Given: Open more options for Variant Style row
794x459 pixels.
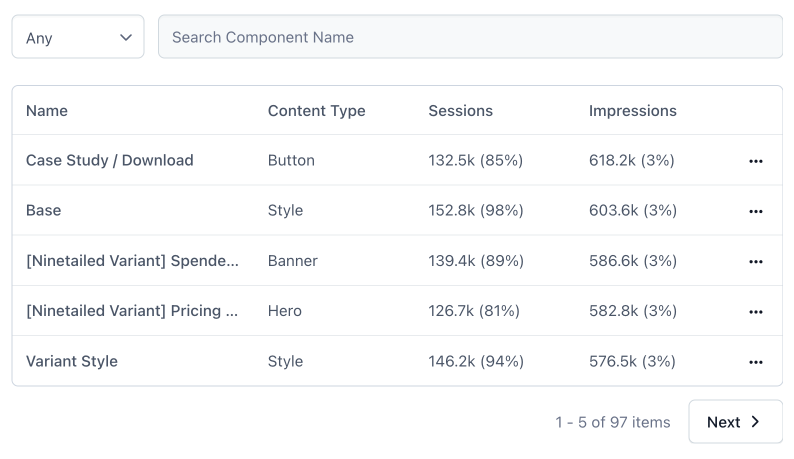Looking at the screenshot, I should 755,361.
